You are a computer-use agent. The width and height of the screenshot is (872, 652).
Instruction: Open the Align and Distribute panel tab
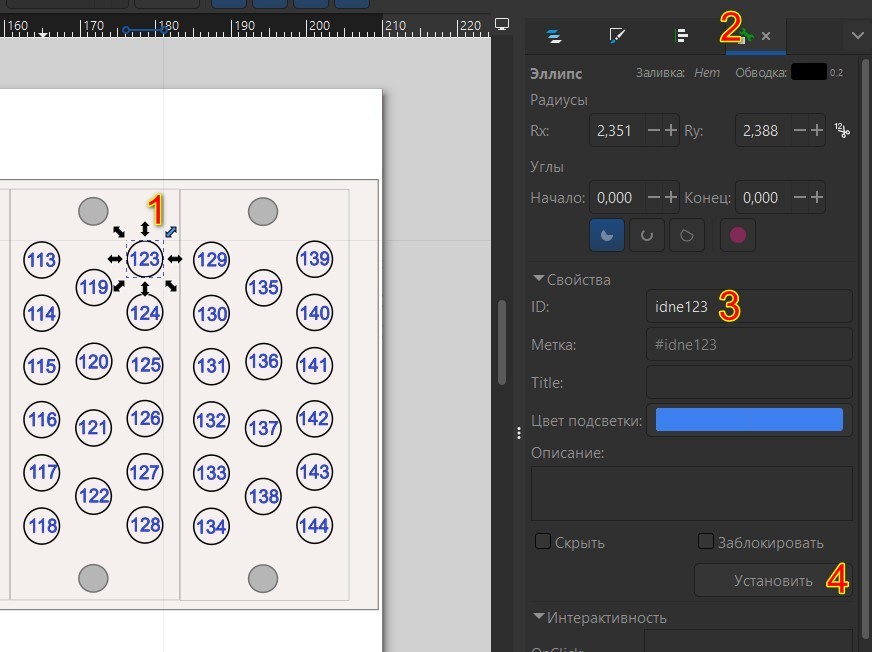(681, 36)
